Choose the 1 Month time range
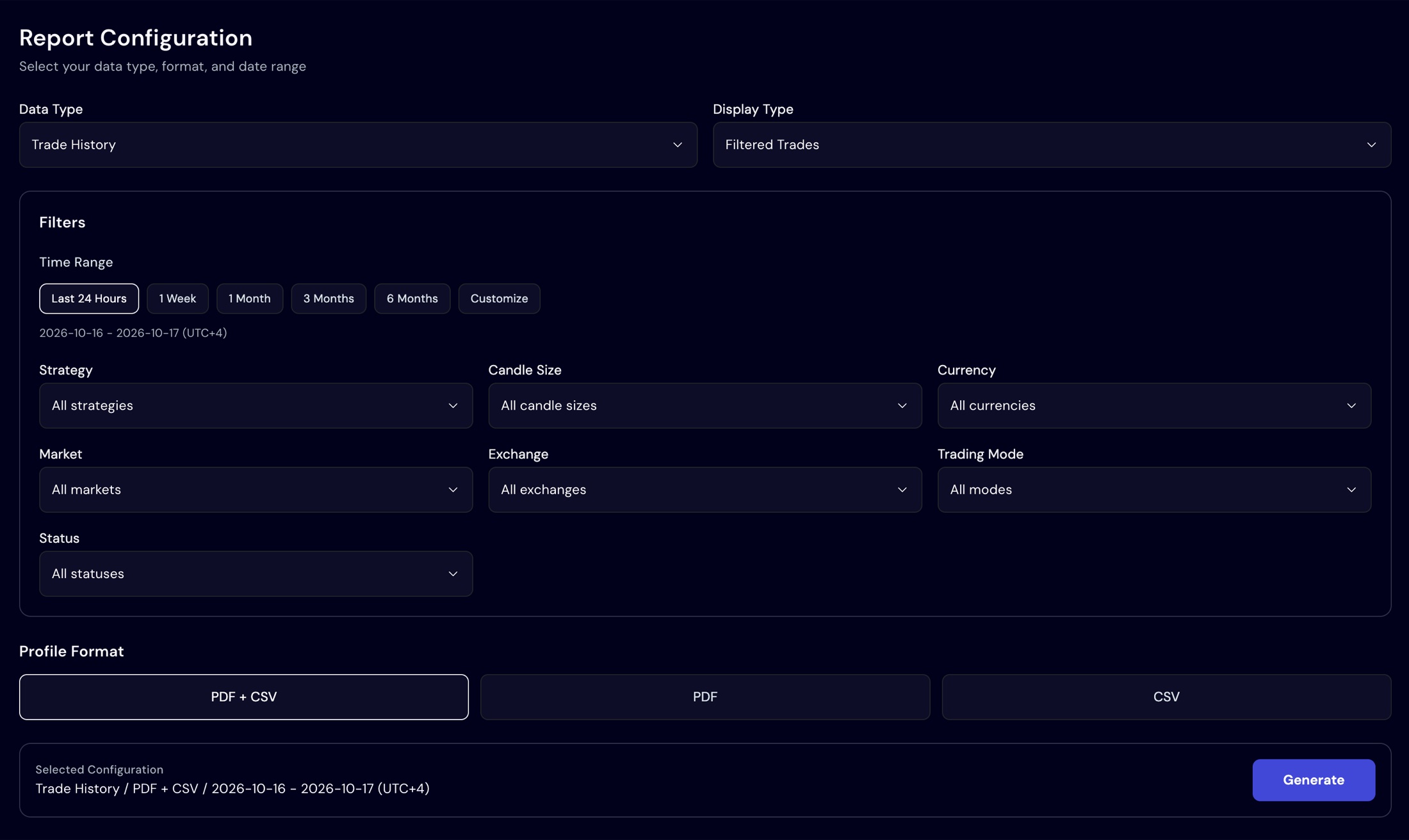 coord(250,298)
